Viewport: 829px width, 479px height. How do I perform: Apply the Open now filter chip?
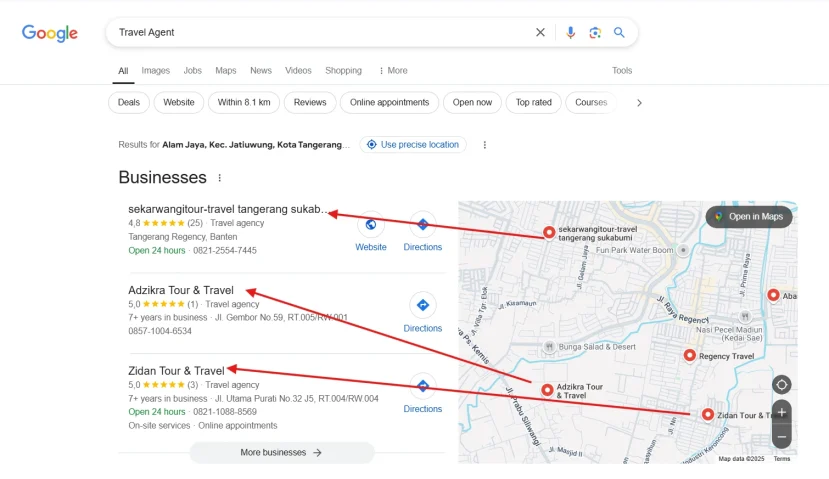[472, 103]
